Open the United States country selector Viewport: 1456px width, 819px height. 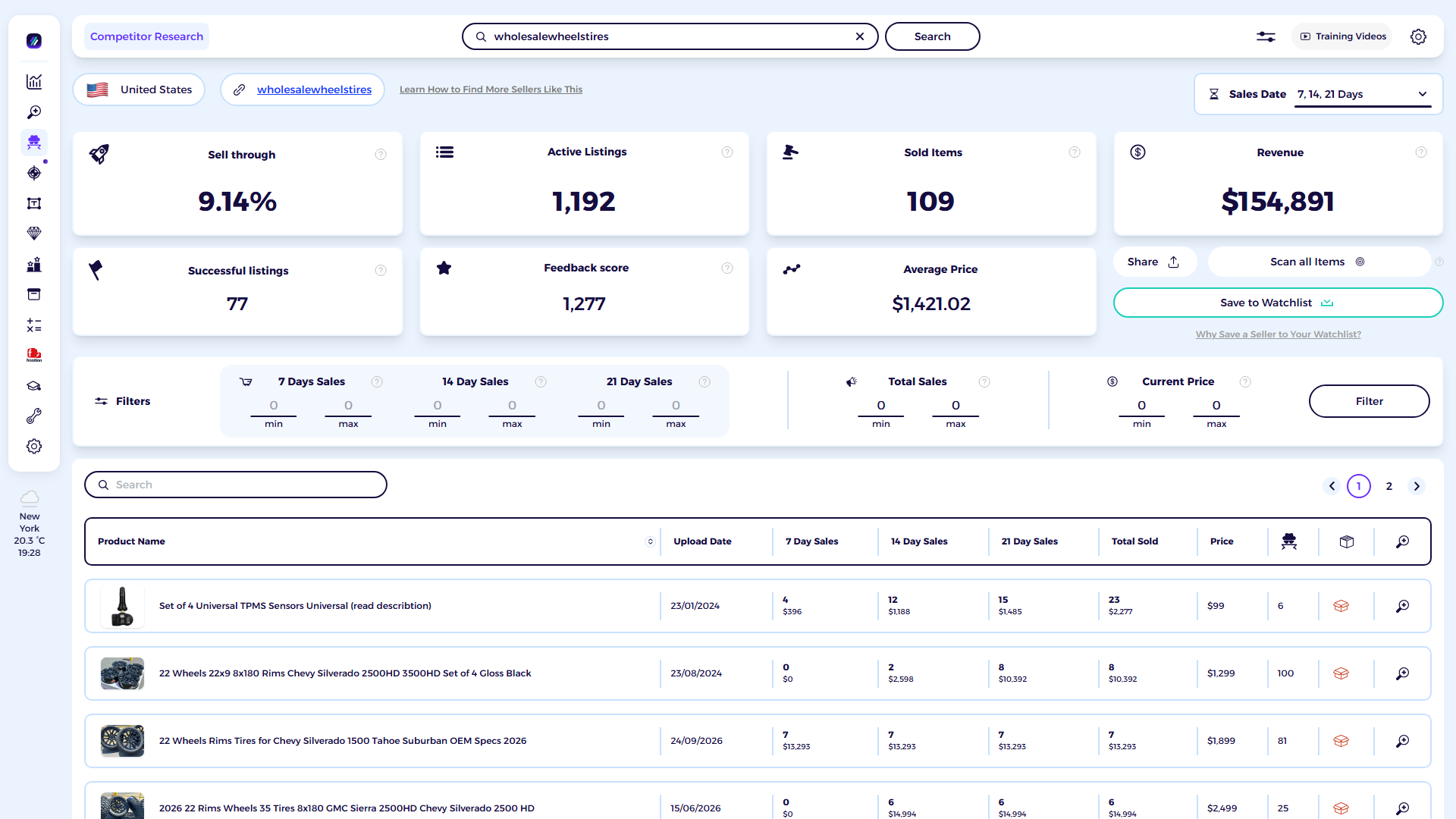click(x=139, y=89)
